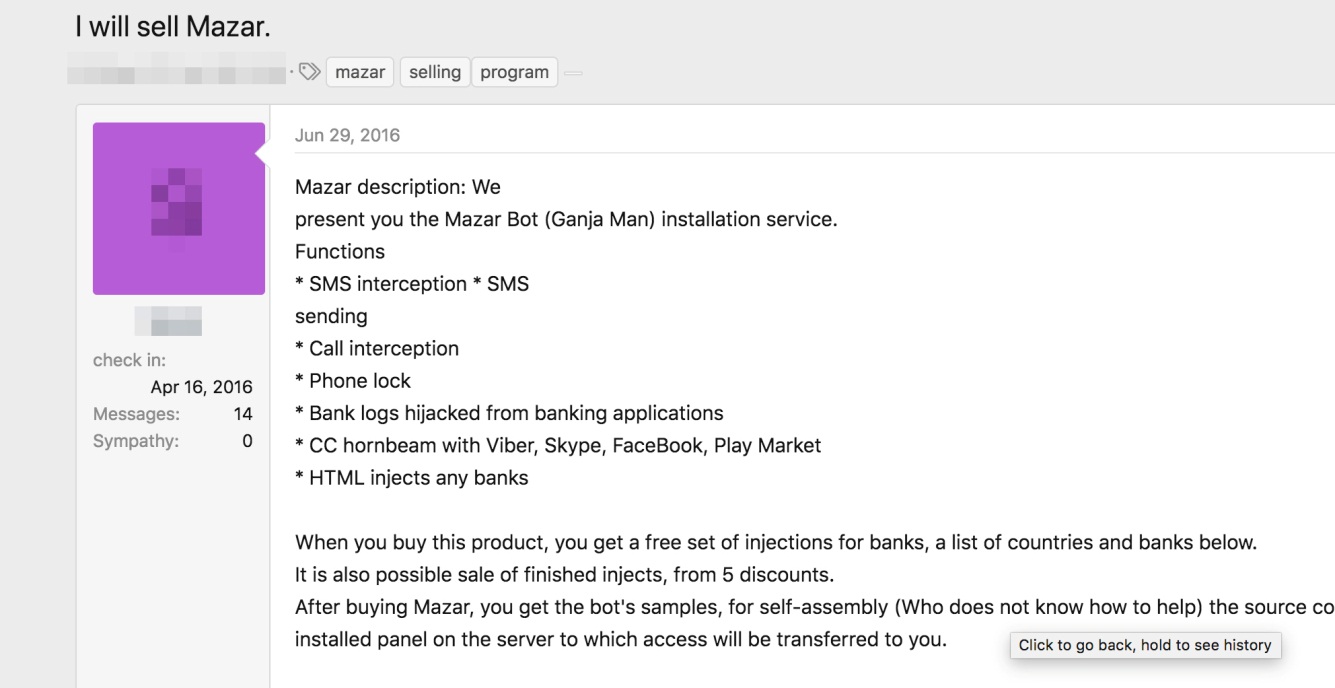1335x688 pixels.
Task: Open the 'selling' tag
Action: click(435, 72)
